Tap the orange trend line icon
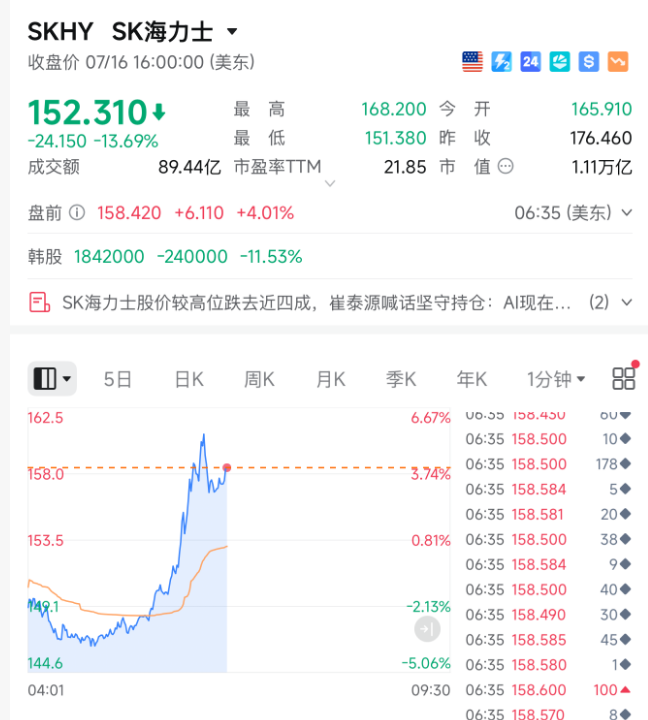 [618, 62]
